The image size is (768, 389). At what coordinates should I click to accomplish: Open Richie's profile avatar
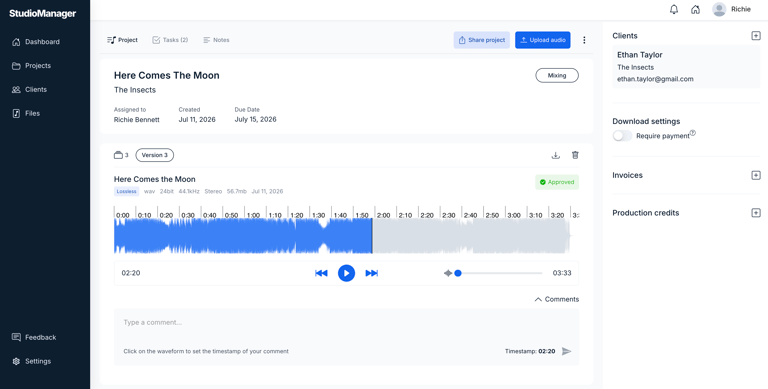click(719, 9)
